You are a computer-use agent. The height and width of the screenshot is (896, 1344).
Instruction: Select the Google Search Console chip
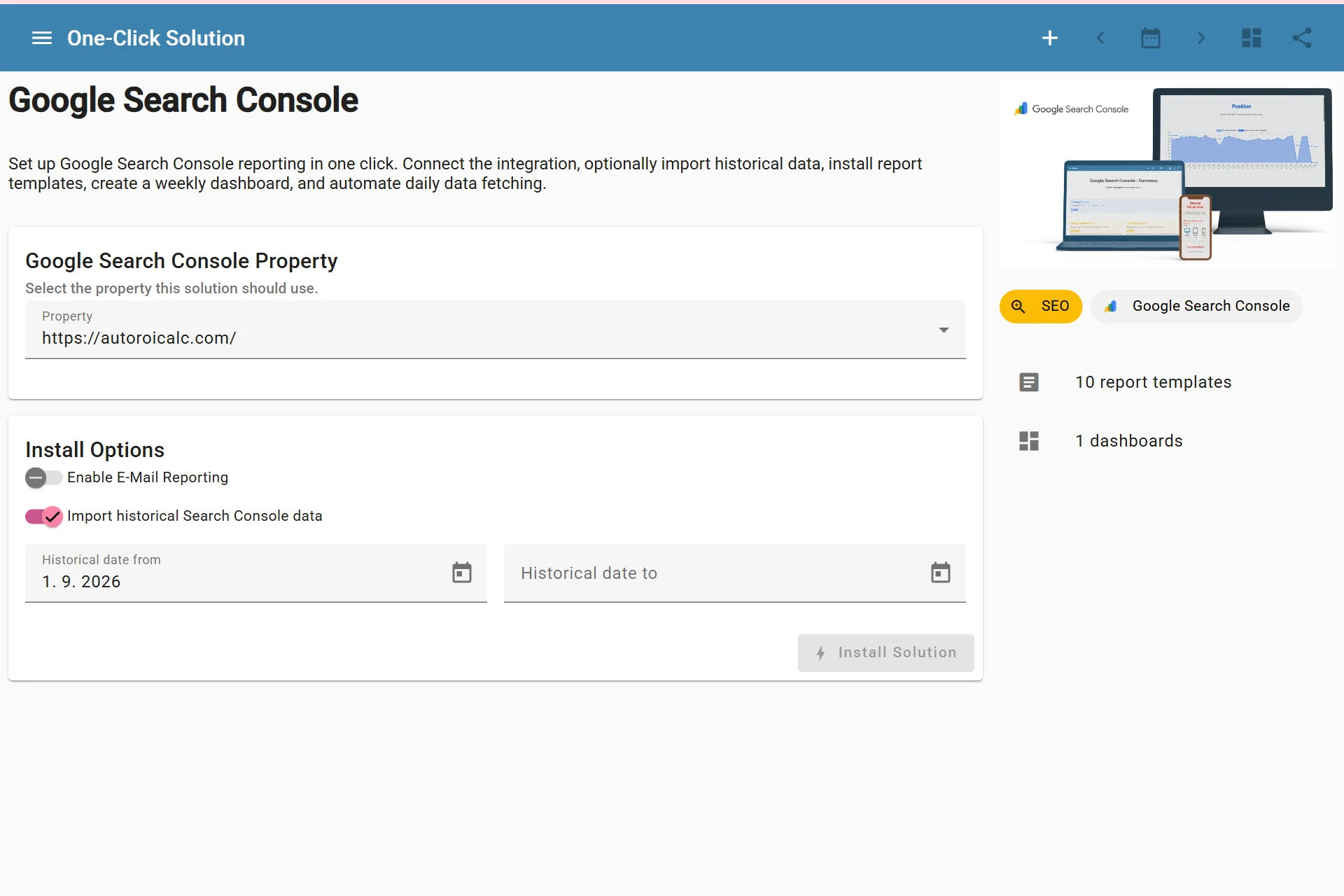point(1196,307)
